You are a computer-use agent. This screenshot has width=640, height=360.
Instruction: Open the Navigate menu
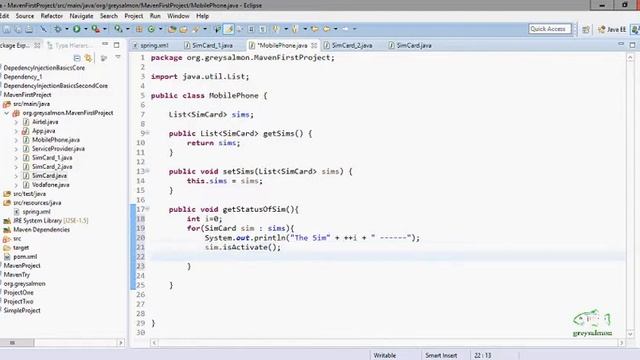tap(81, 16)
